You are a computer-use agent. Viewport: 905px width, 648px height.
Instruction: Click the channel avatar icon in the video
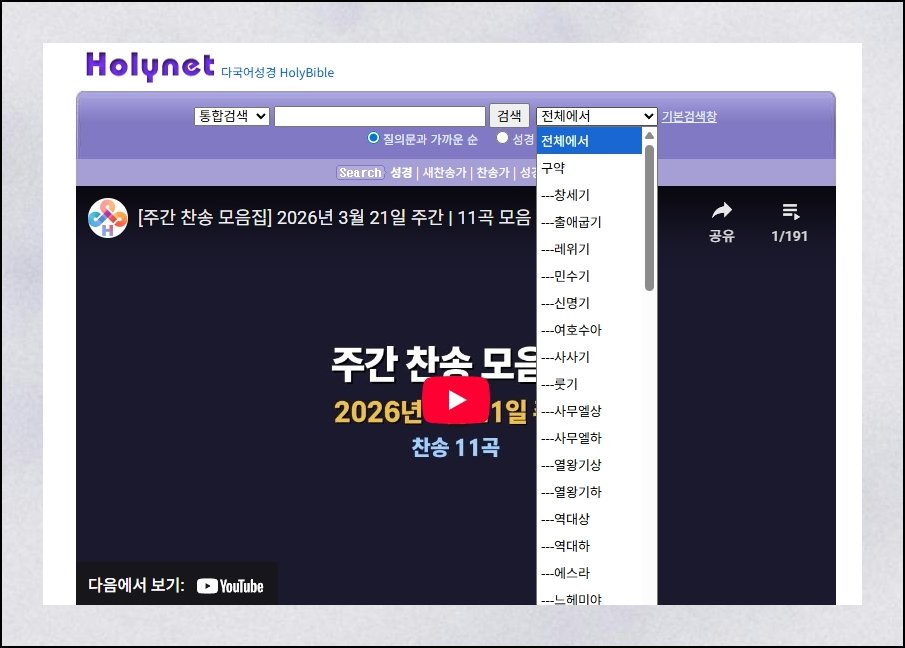pos(108,218)
